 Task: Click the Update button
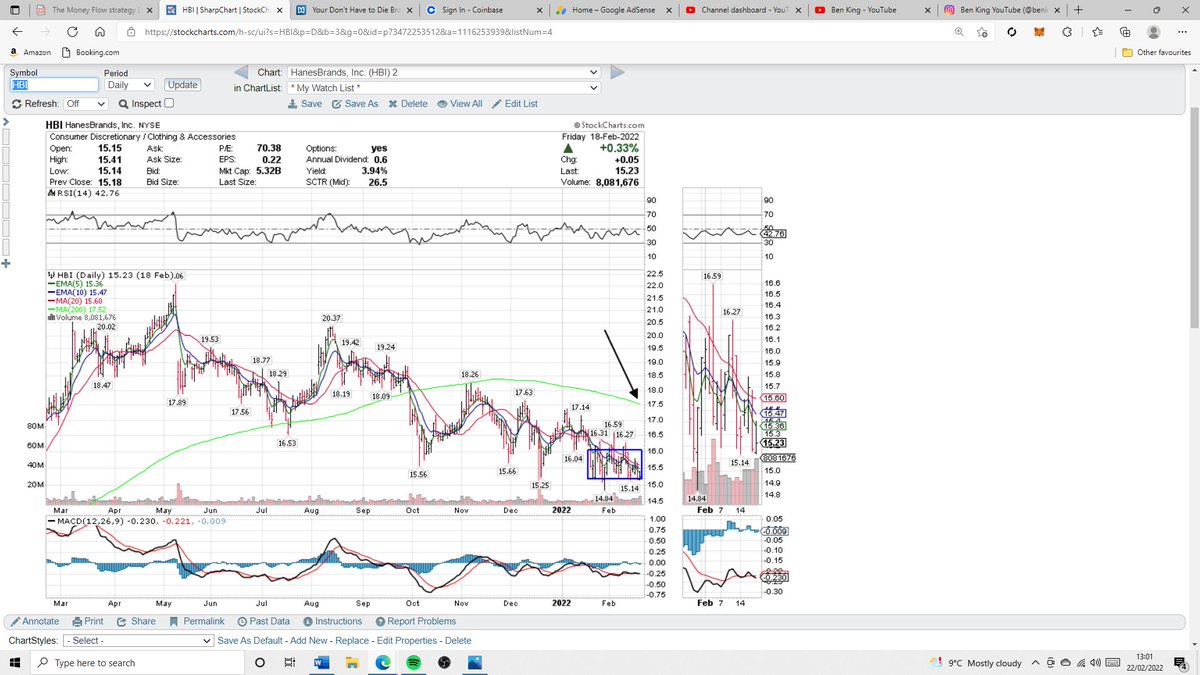[182, 85]
